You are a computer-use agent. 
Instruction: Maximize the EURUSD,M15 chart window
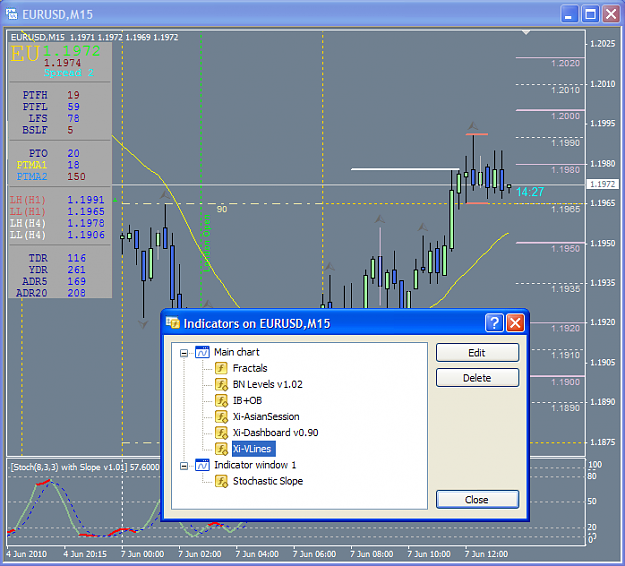590,14
